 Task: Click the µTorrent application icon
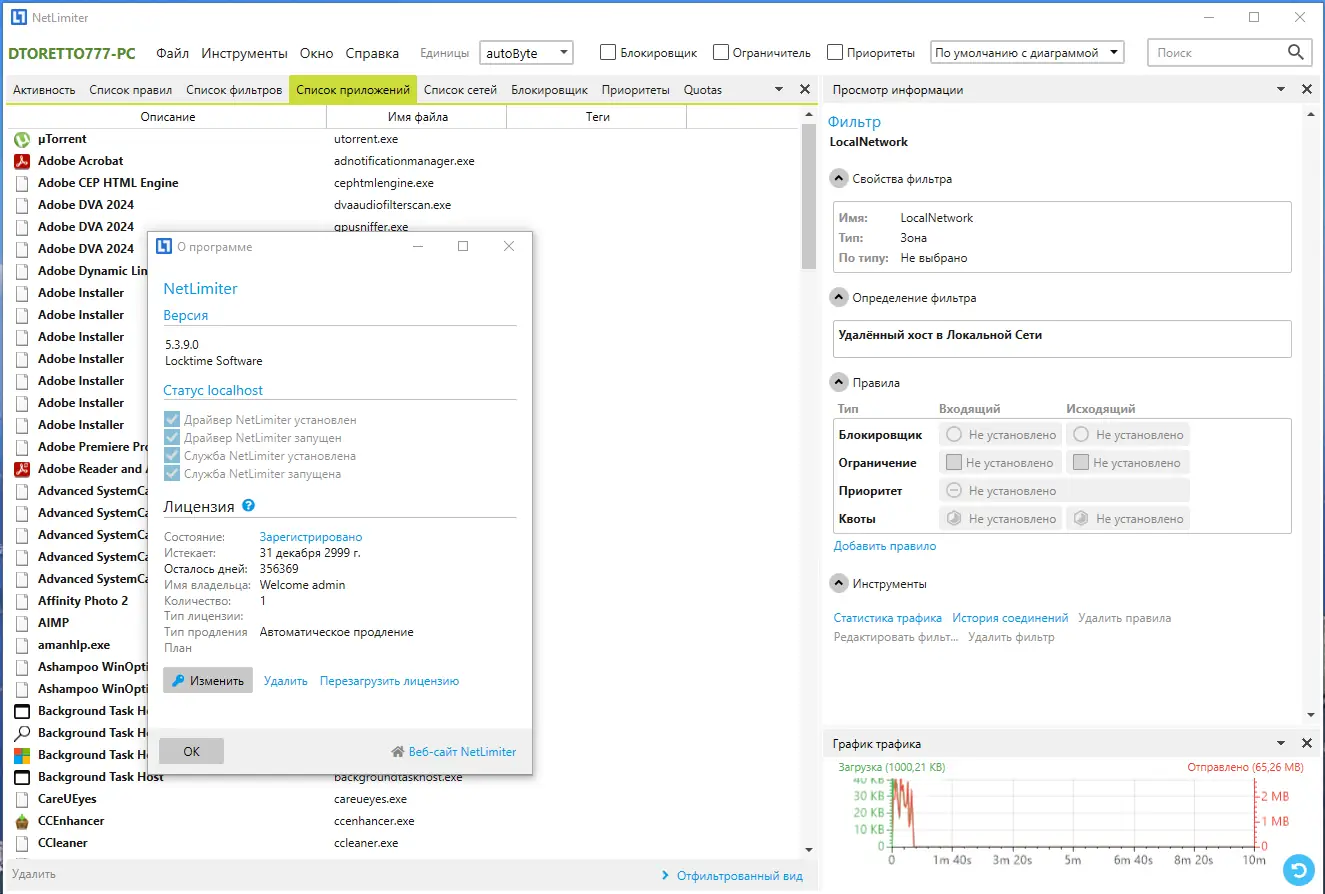click(22, 139)
